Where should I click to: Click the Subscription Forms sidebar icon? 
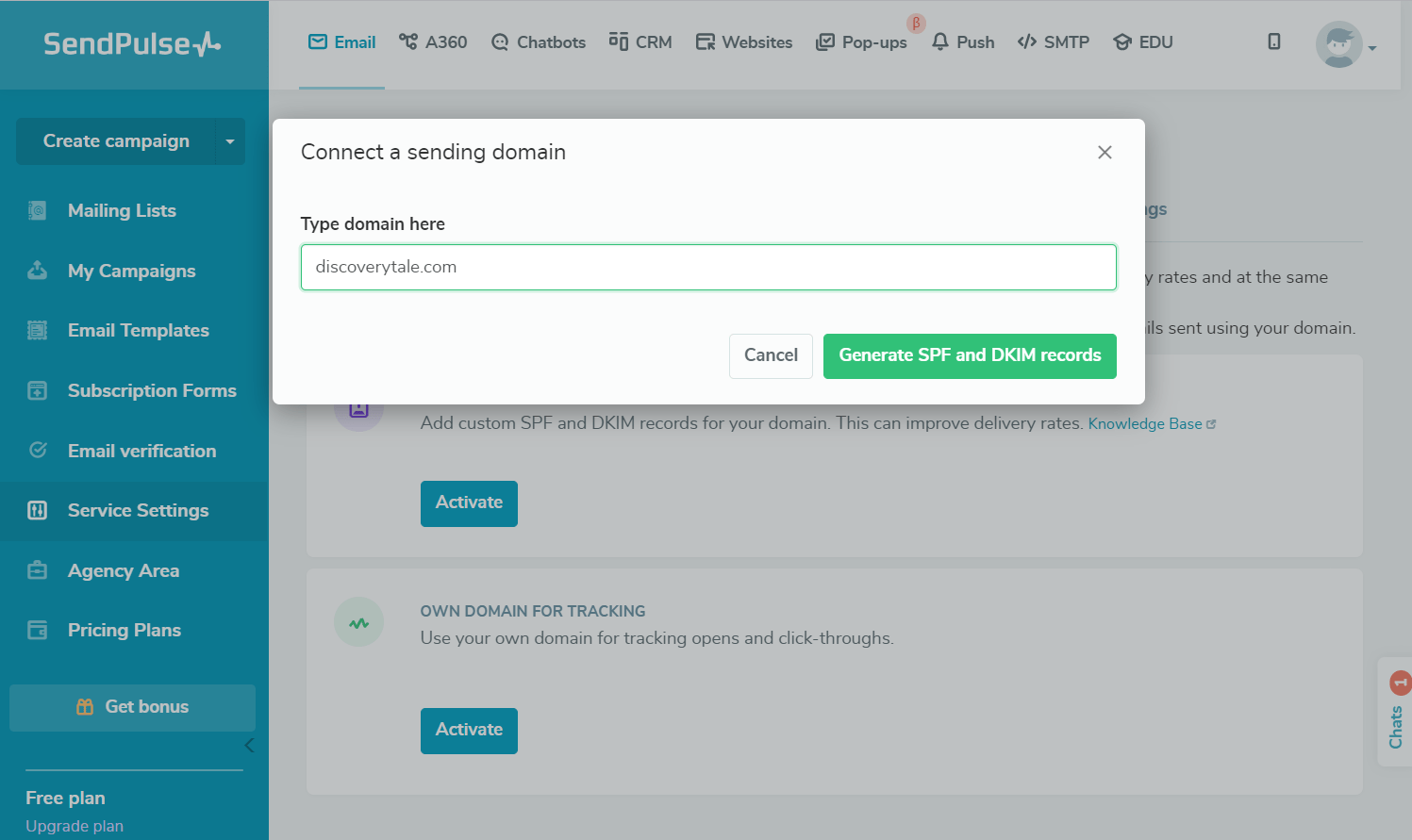(x=38, y=390)
